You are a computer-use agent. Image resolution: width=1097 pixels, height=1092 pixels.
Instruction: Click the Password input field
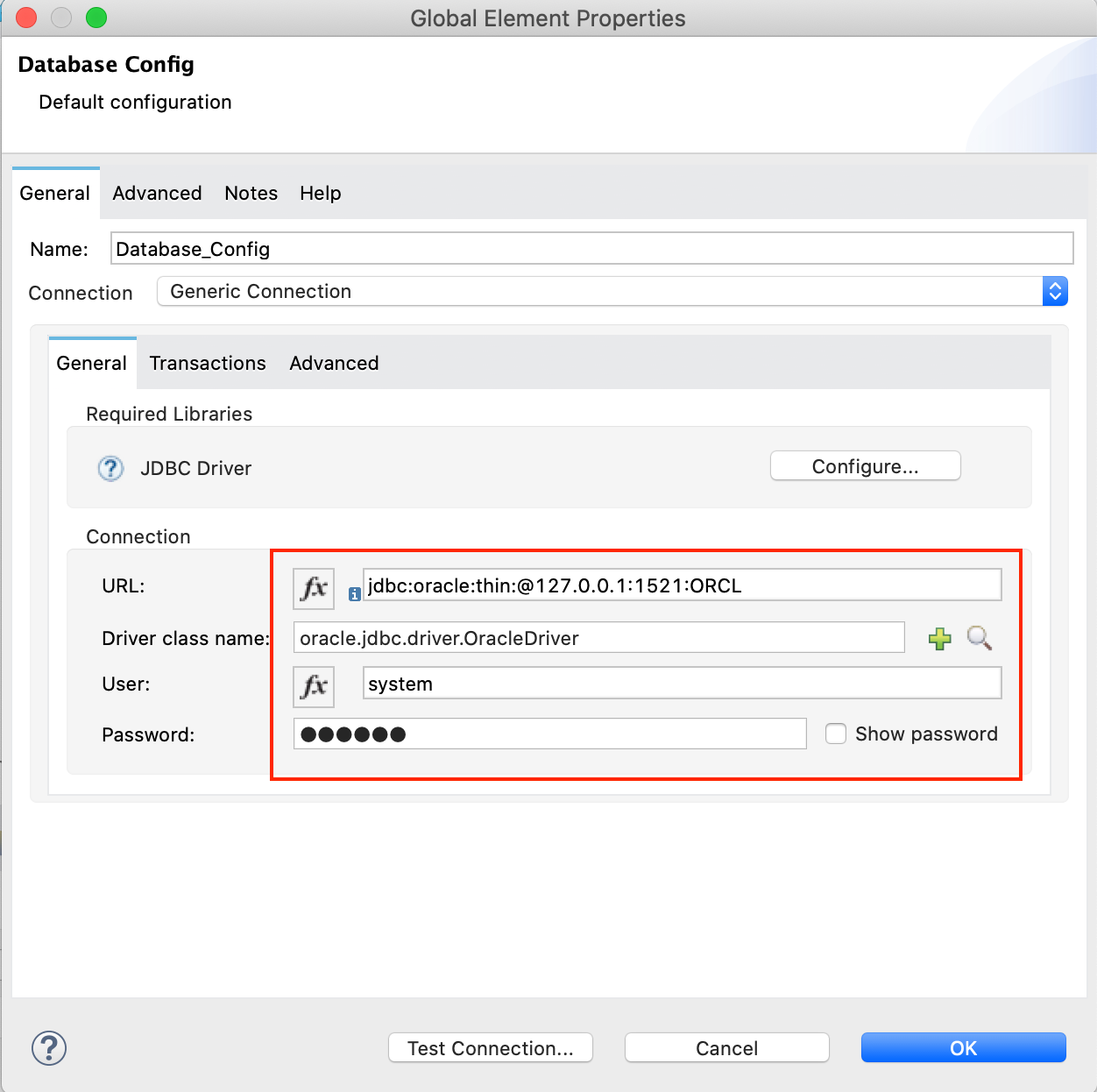549,734
